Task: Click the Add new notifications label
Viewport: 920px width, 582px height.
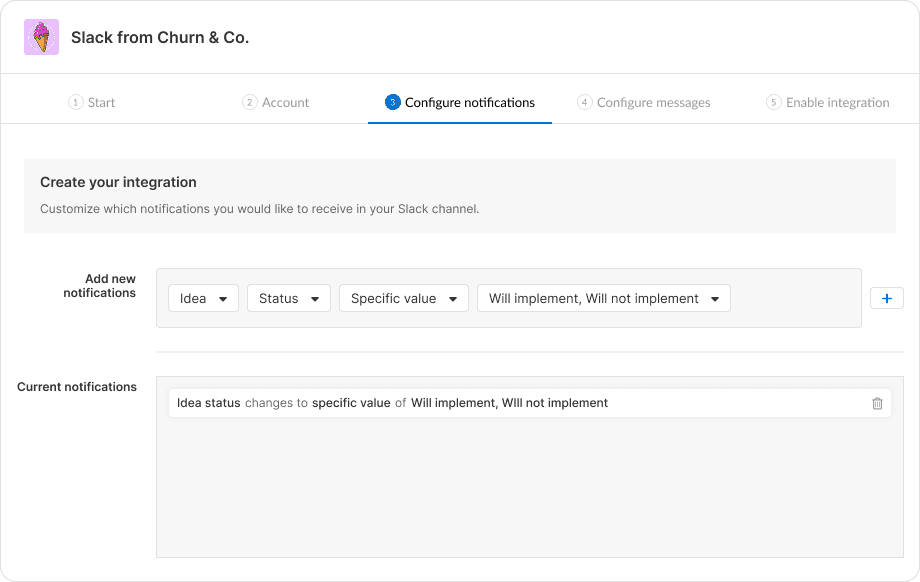Action: pos(100,286)
